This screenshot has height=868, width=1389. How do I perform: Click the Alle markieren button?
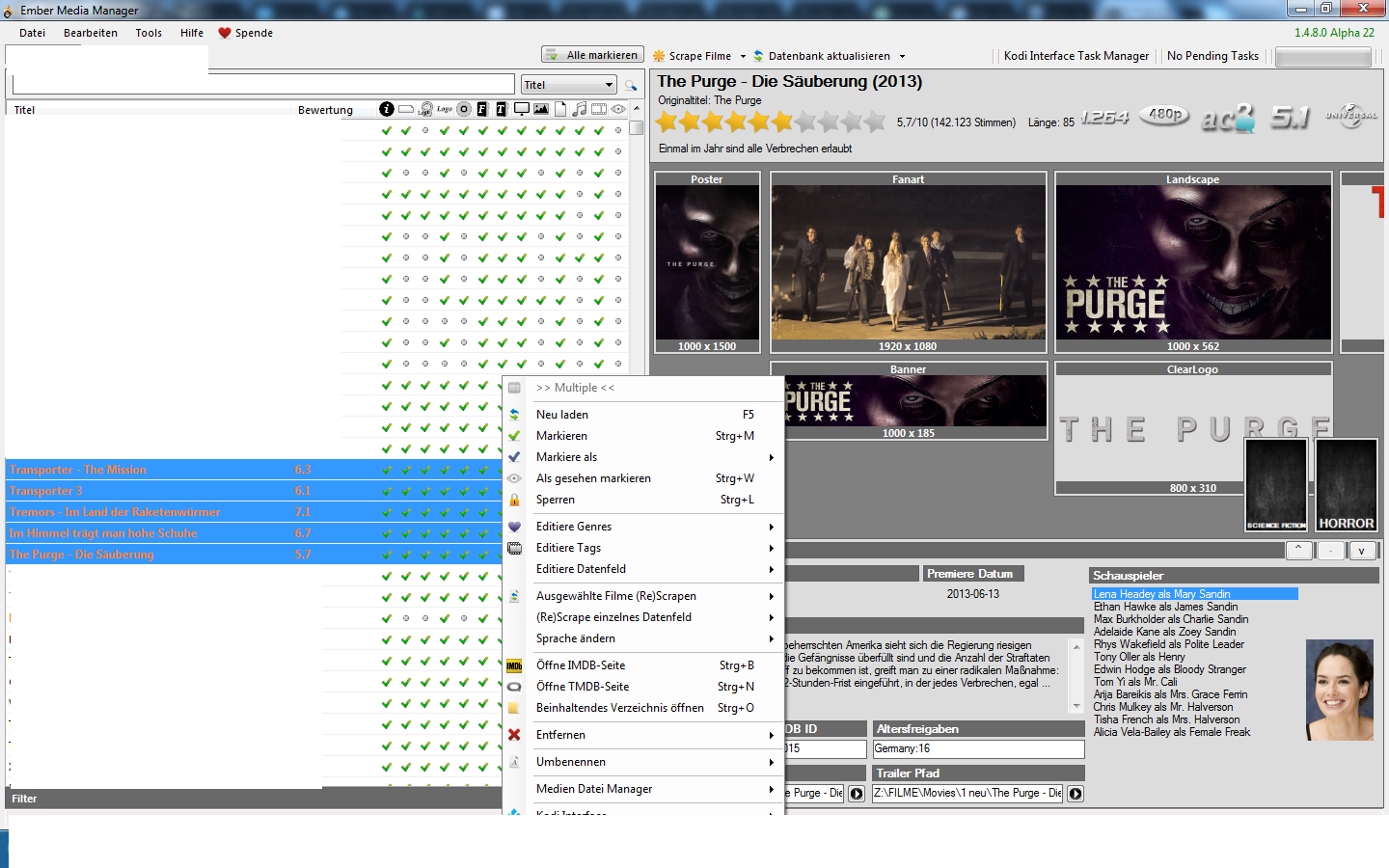[x=592, y=55]
